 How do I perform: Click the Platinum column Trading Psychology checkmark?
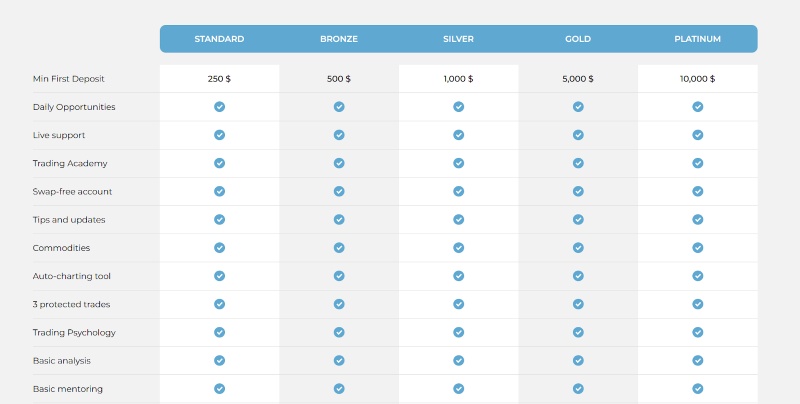(698, 332)
